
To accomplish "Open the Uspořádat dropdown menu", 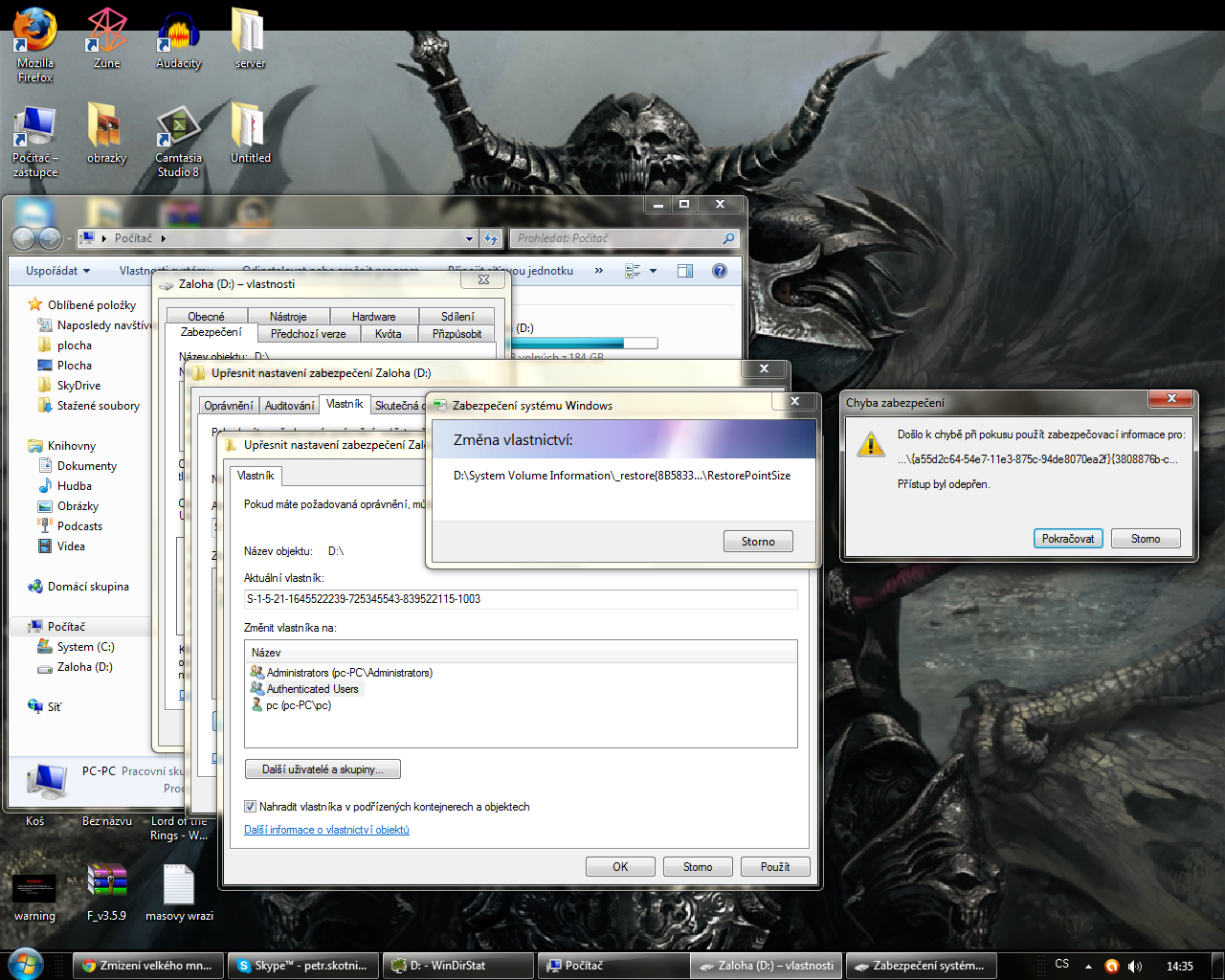I will point(57,271).
